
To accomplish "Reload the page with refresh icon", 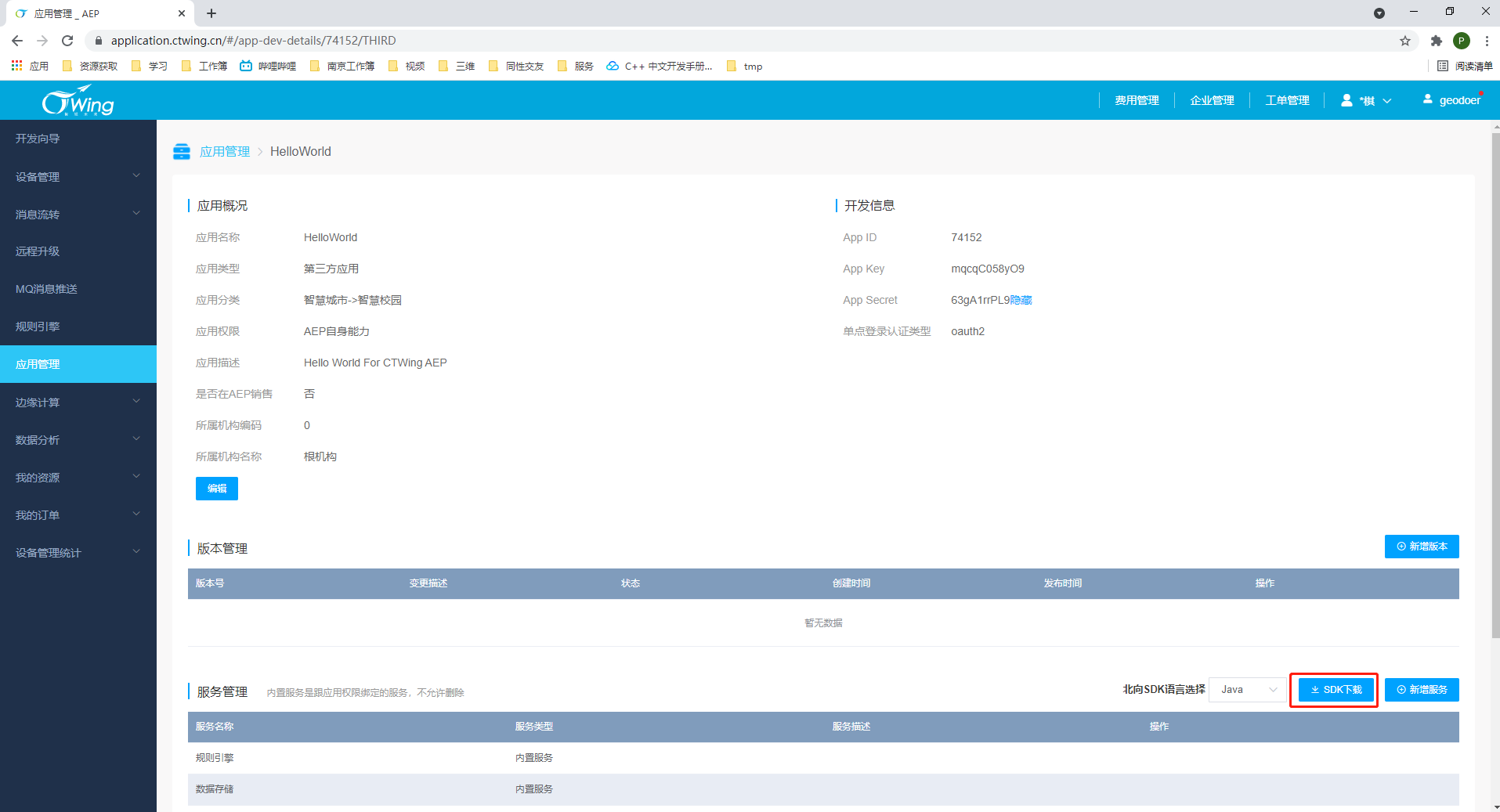I will (x=67, y=41).
